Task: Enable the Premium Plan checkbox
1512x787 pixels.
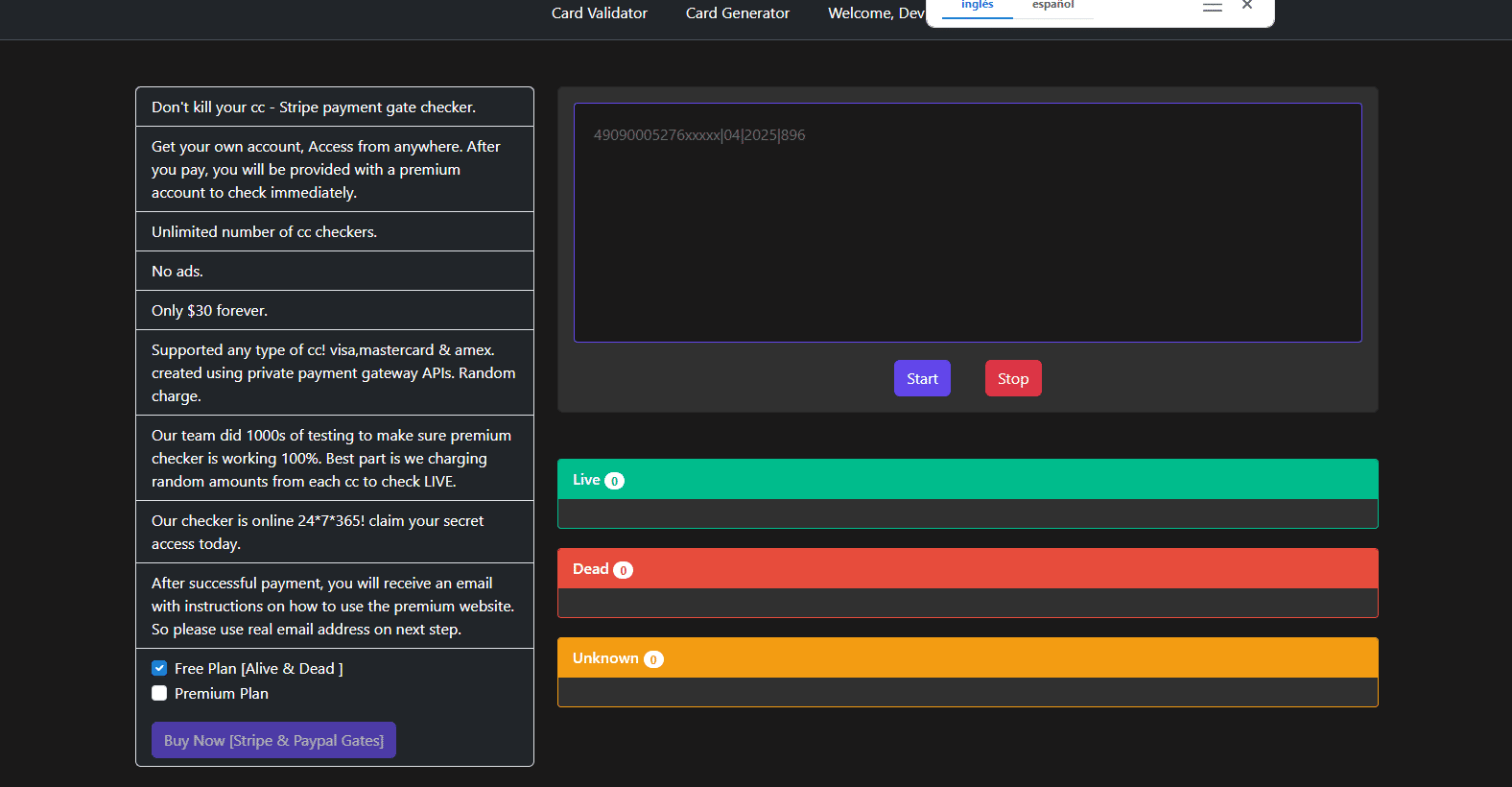Action: tap(159, 693)
